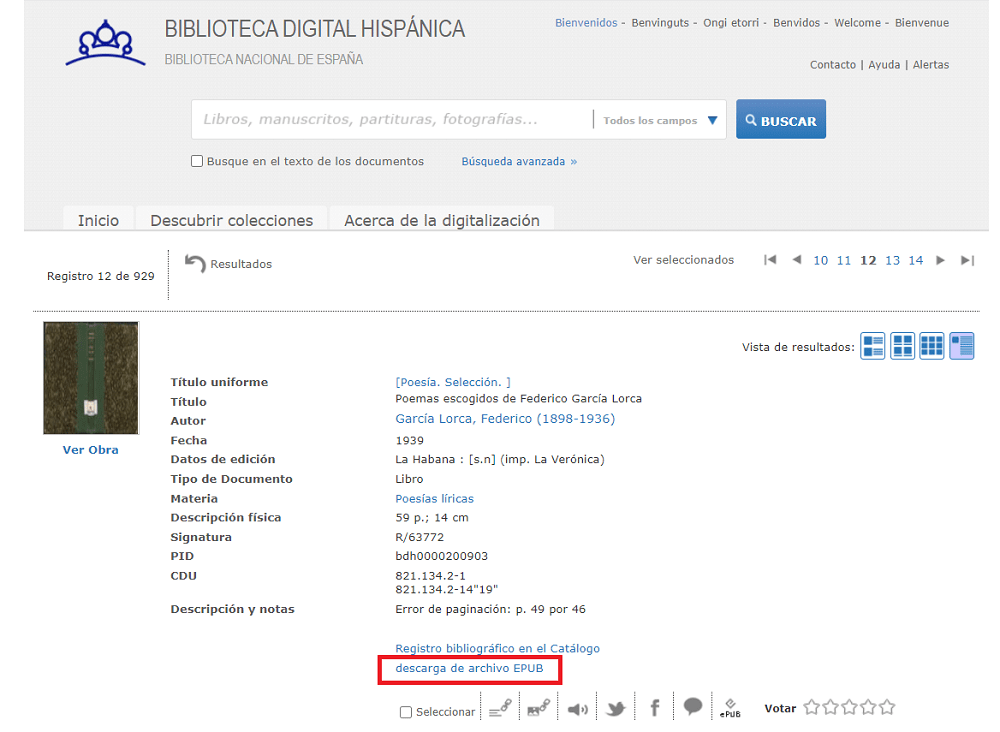This screenshot has height=732, width=1000.
Task: Select the two-column grid results view icon
Action: click(902, 346)
